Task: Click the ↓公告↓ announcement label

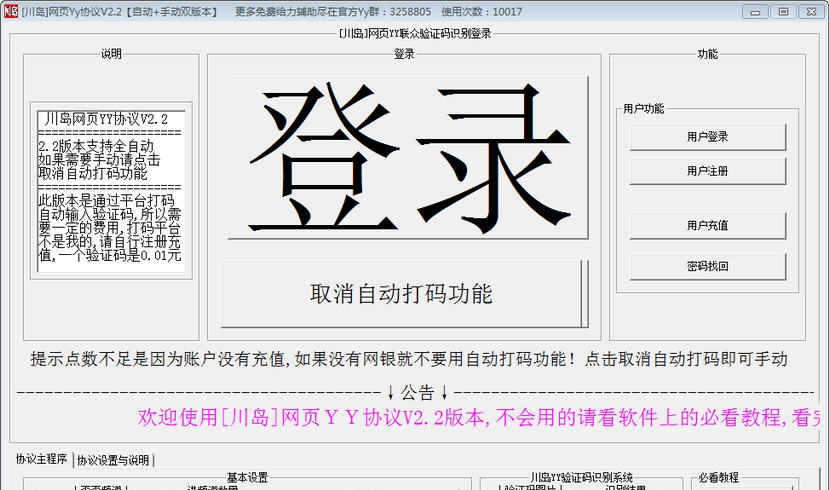Action: [x=417, y=392]
